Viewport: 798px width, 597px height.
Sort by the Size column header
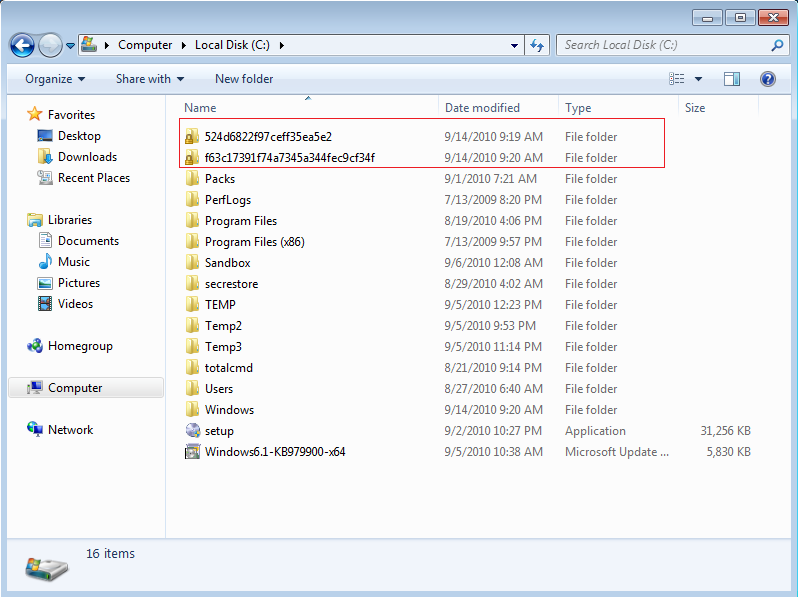pos(718,108)
